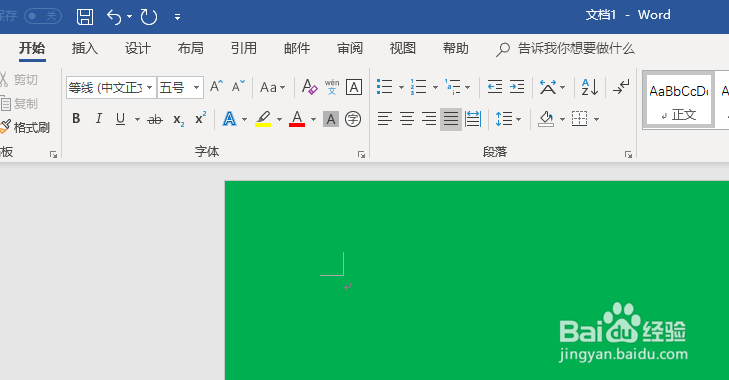Open the 帮助 tab
The image size is (729, 380).
click(456, 48)
